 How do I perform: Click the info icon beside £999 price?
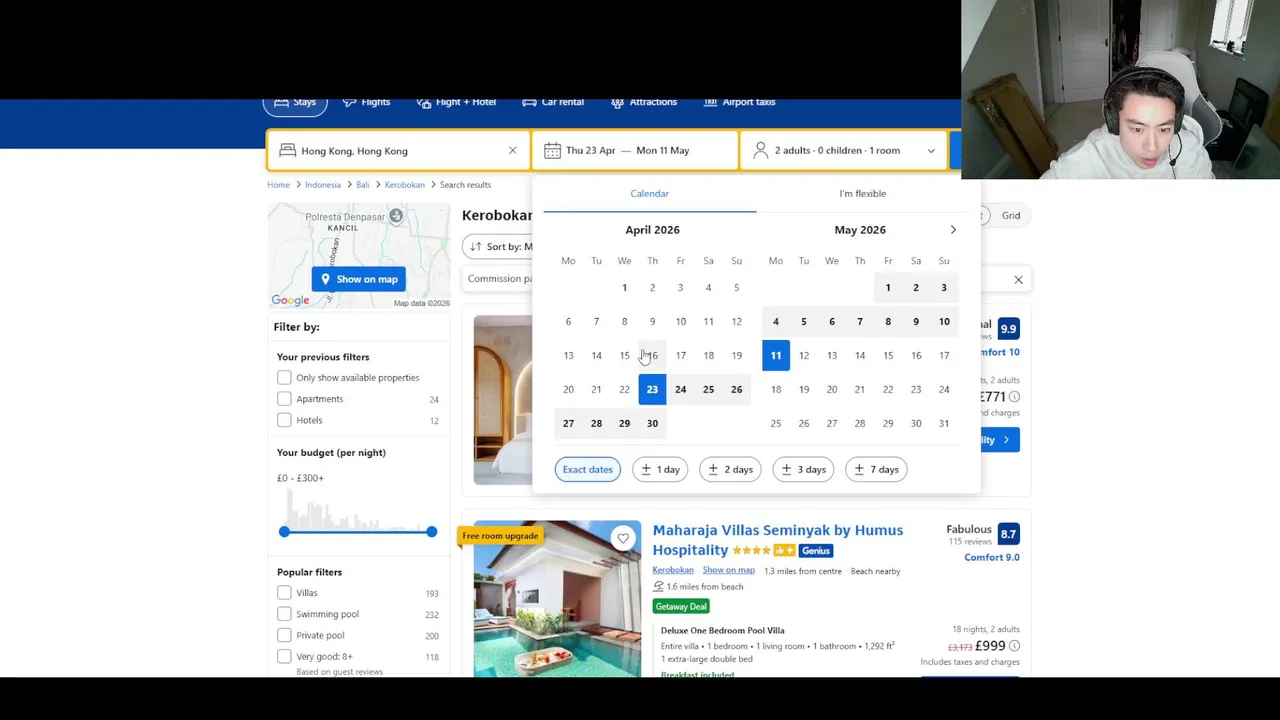click(1014, 647)
